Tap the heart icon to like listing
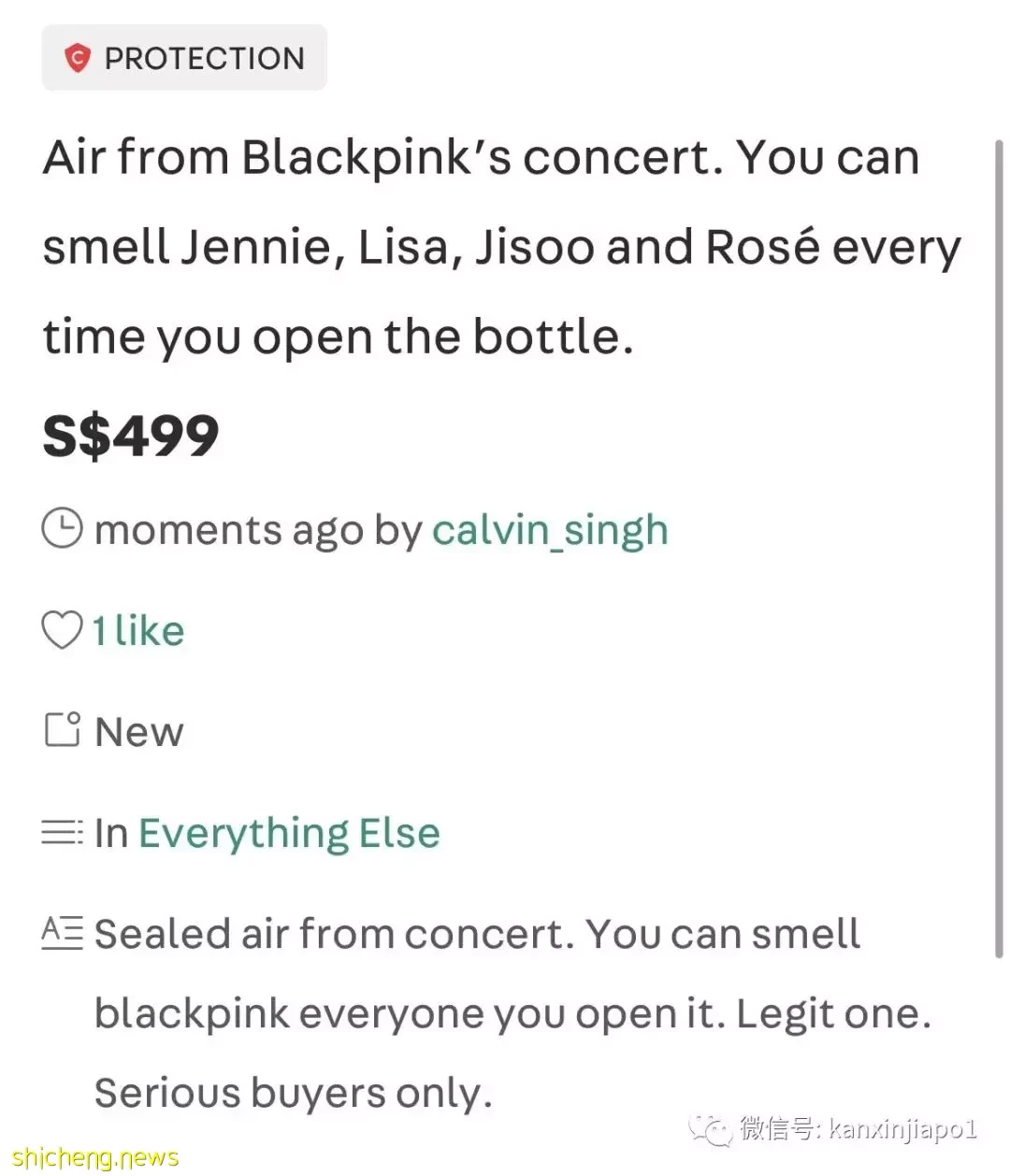The width and height of the screenshot is (1010, 1176). tap(63, 630)
